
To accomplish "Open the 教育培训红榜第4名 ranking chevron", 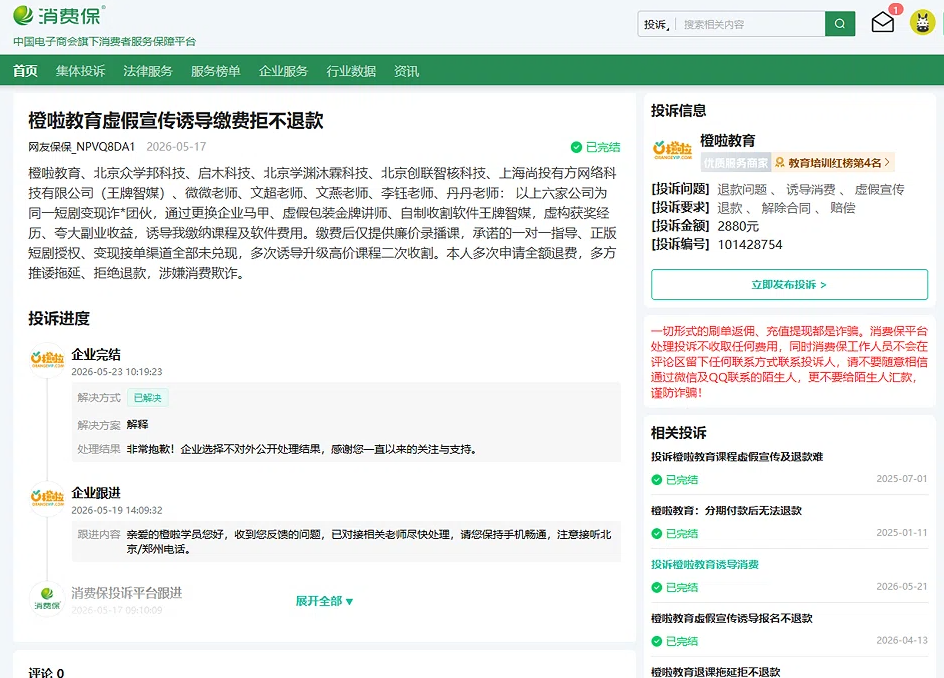I will (x=887, y=163).
